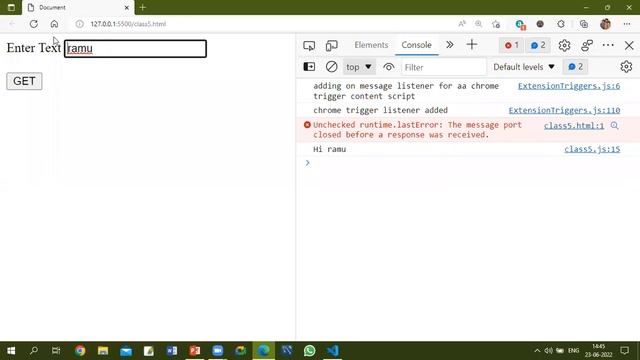Refresh the page with the reload icon
The width and height of the screenshot is (640, 360).
(33, 24)
